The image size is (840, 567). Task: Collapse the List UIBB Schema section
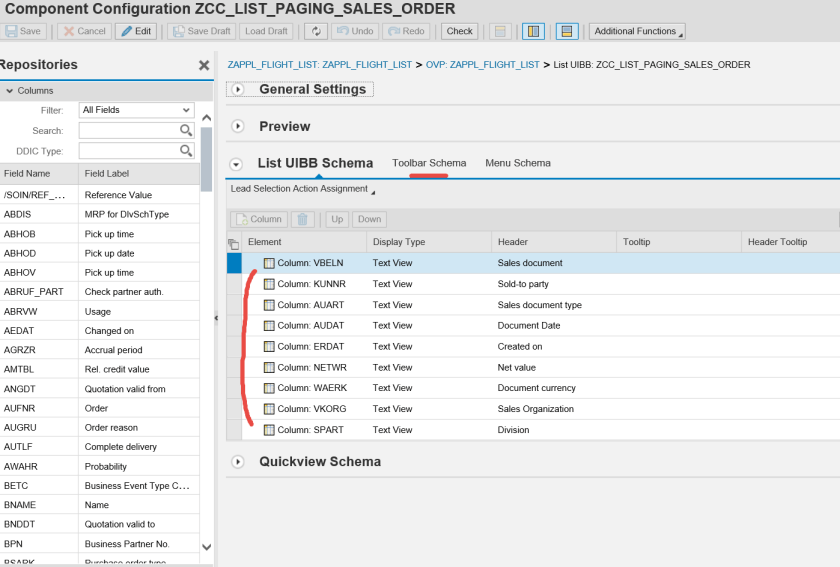(x=237, y=164)
